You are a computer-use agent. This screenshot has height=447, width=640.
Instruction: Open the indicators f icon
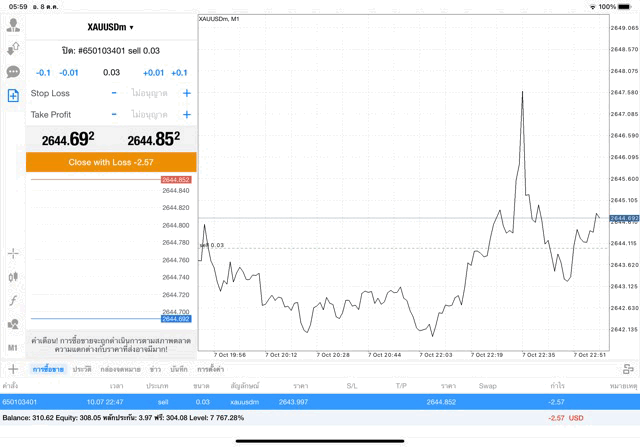[x=13, y=300]
